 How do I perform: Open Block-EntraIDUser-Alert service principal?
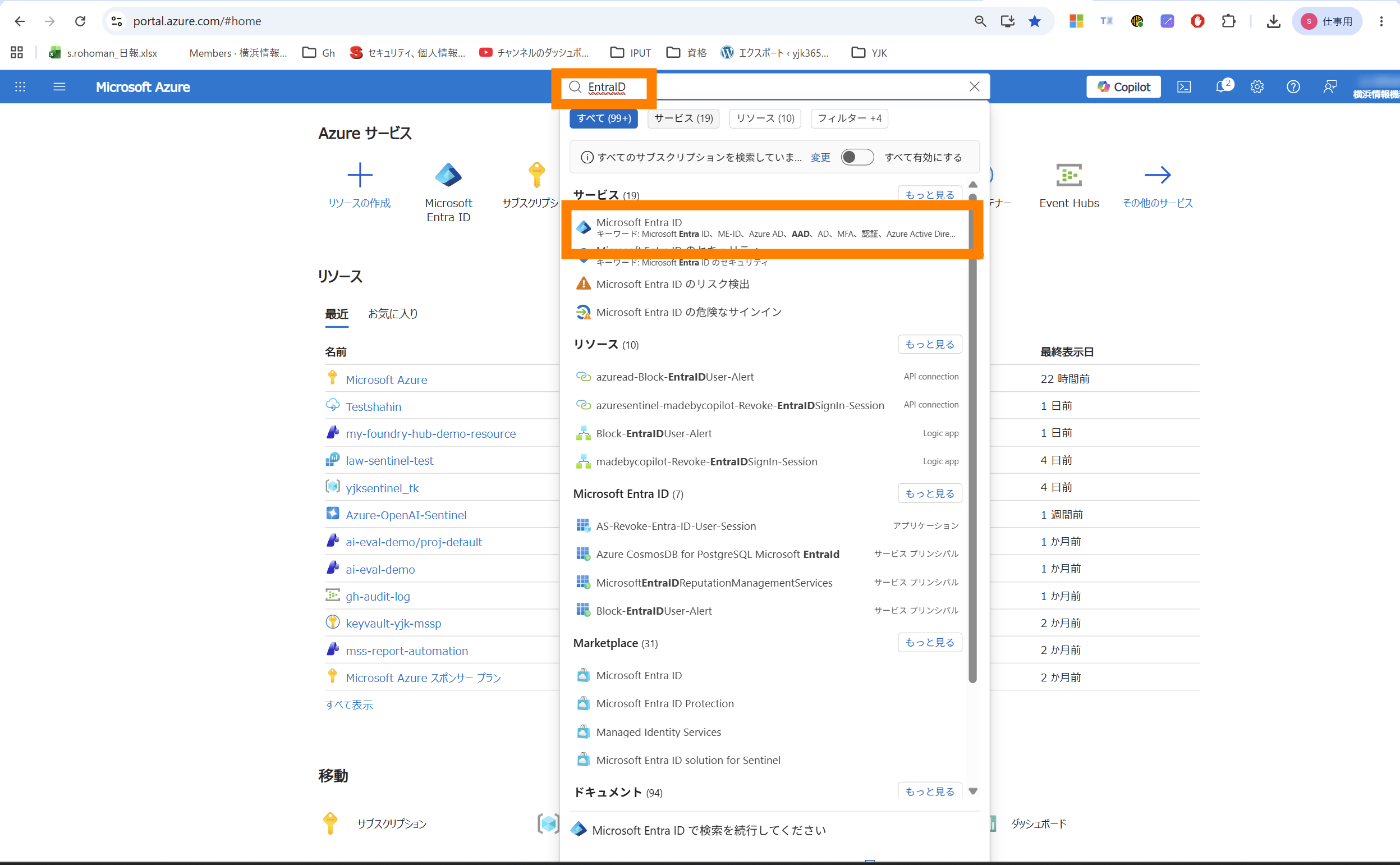click(769, 611)
